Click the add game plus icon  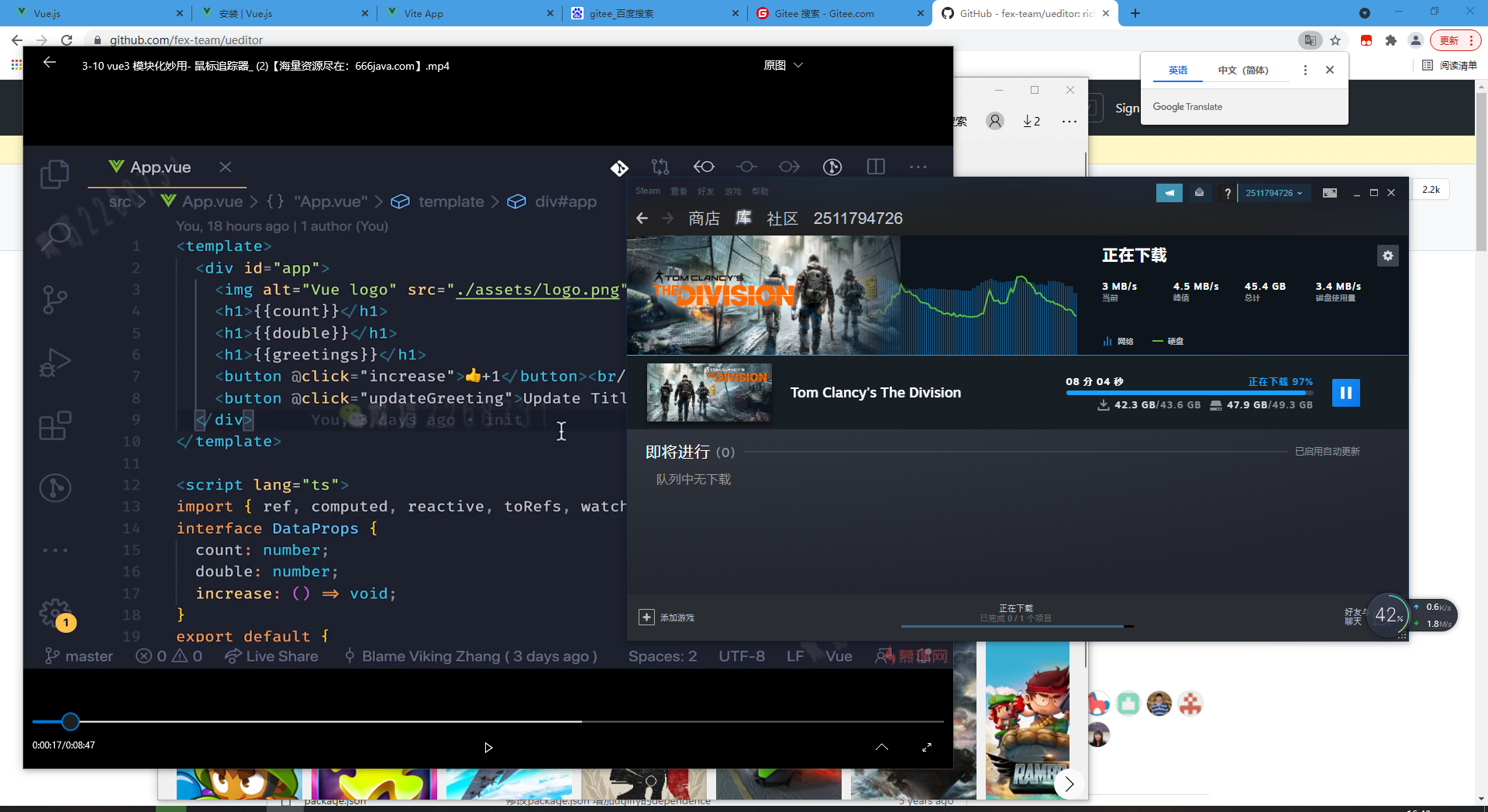646,617
